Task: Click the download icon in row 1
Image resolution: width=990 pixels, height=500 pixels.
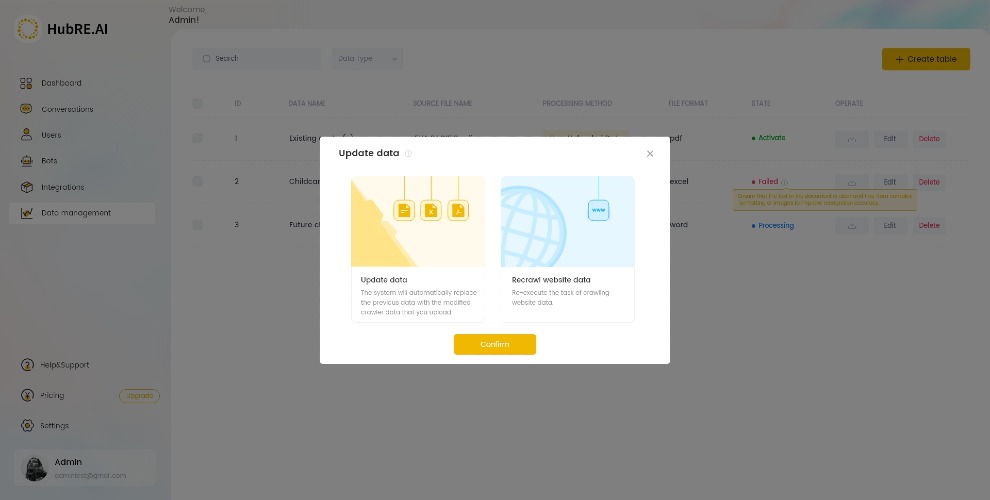Action: (852, 139)
